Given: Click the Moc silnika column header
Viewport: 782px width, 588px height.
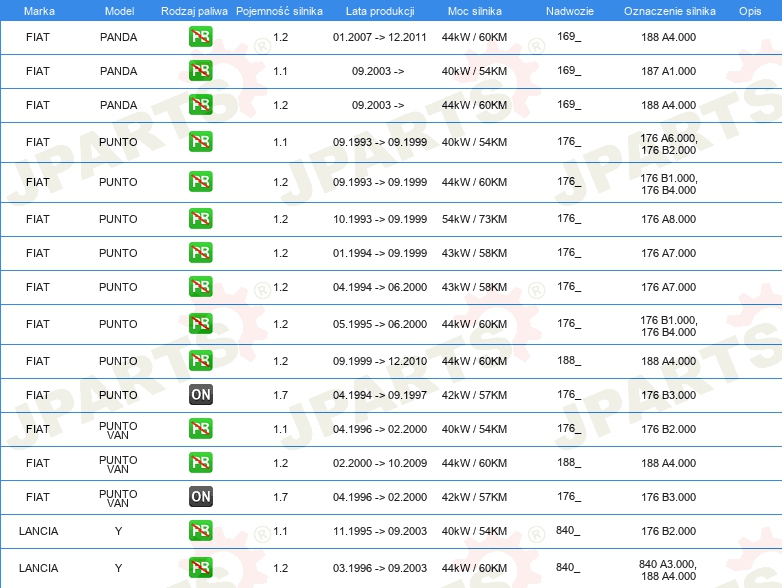Looking at the screenshot, I should pyautogui.click(x=474, y=11).
